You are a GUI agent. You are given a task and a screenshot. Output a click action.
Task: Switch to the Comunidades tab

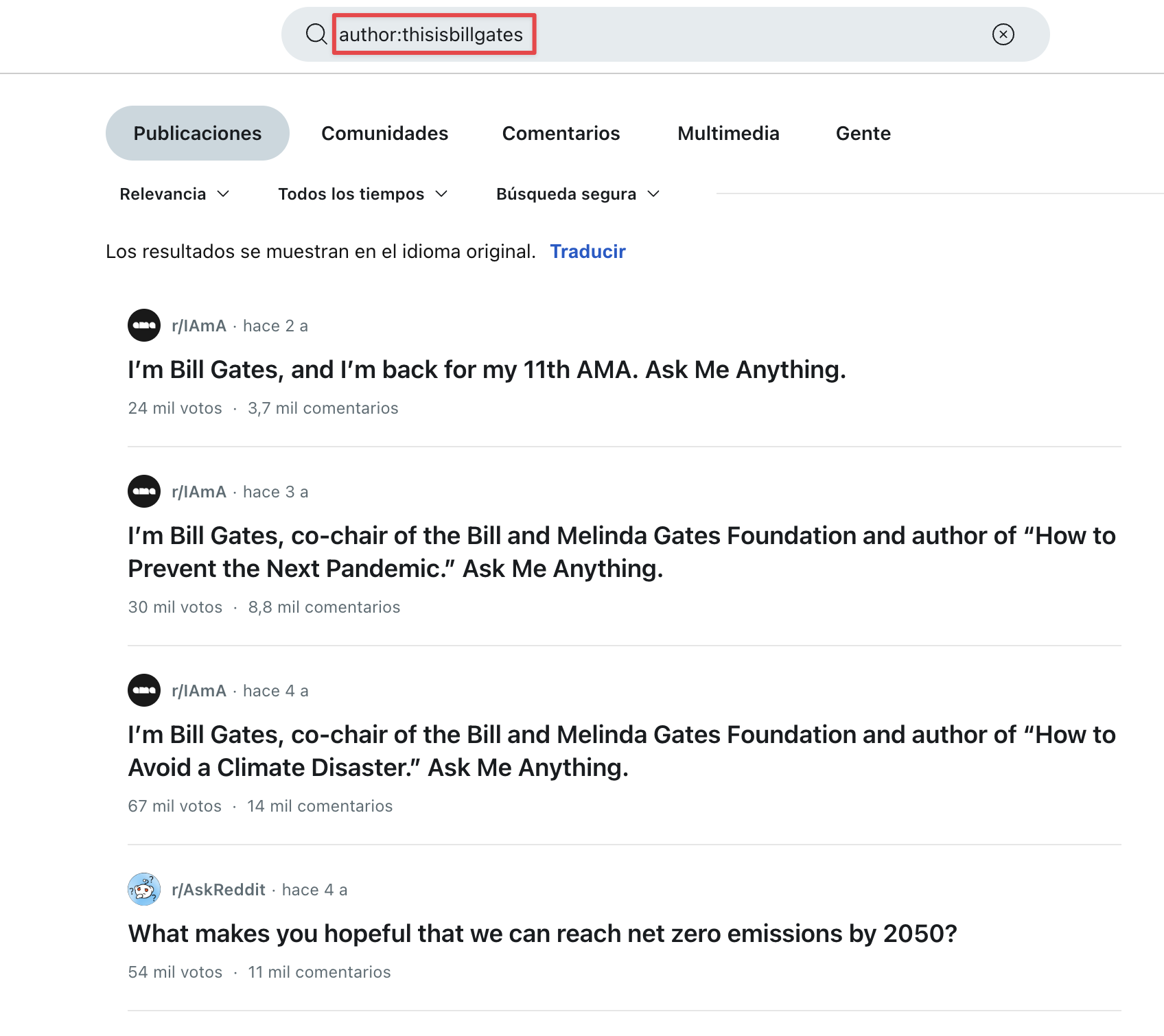coord(384,133)
